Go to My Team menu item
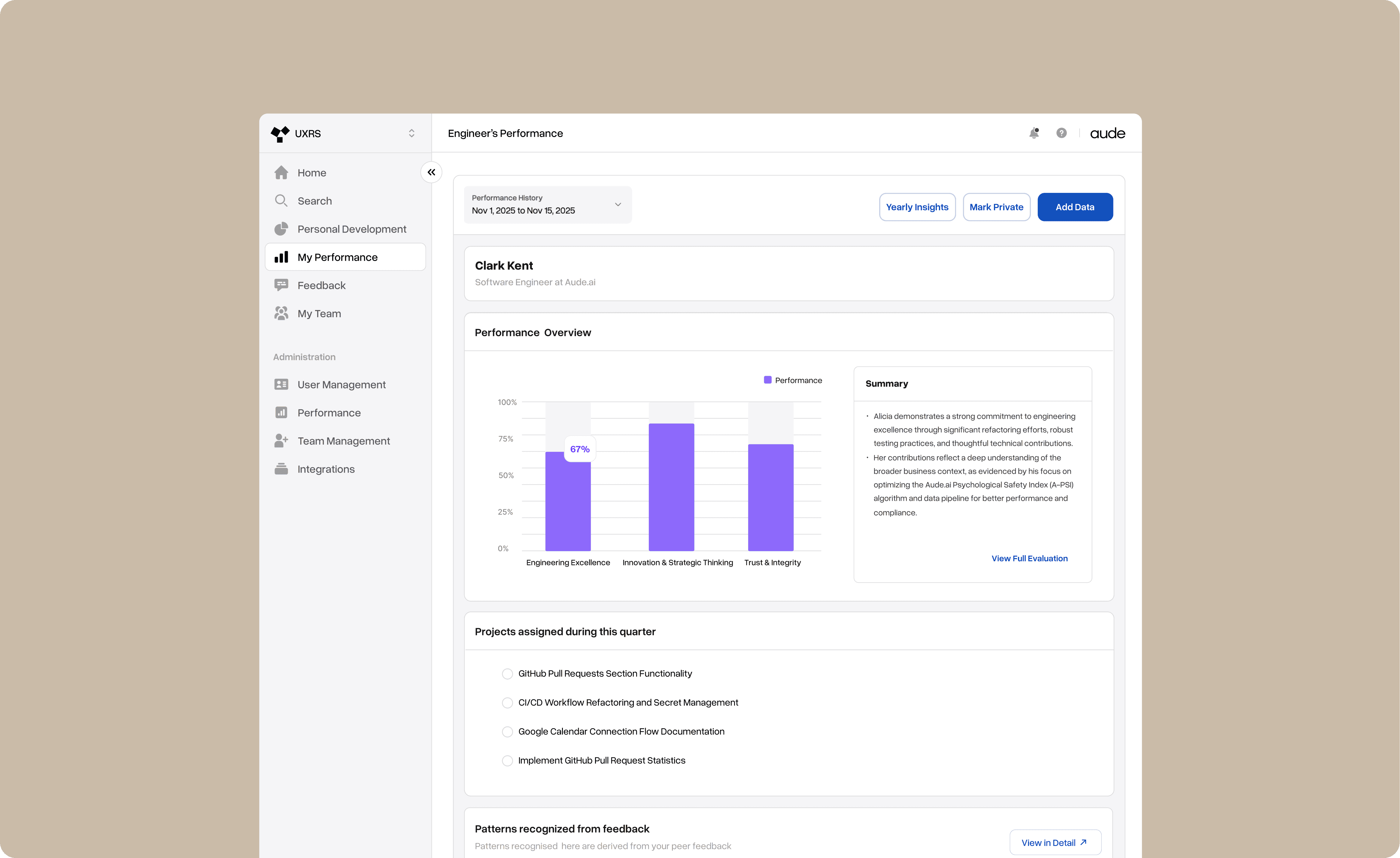 [319, 314]
